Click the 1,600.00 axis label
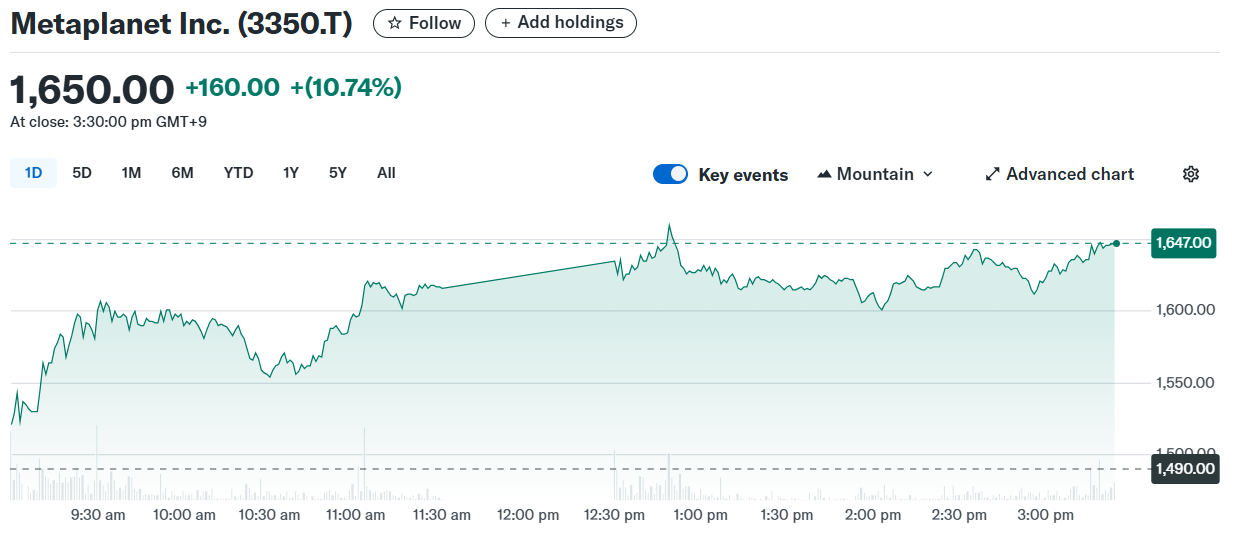Viewport: 1242px width, 541px height. (1184, 310)
